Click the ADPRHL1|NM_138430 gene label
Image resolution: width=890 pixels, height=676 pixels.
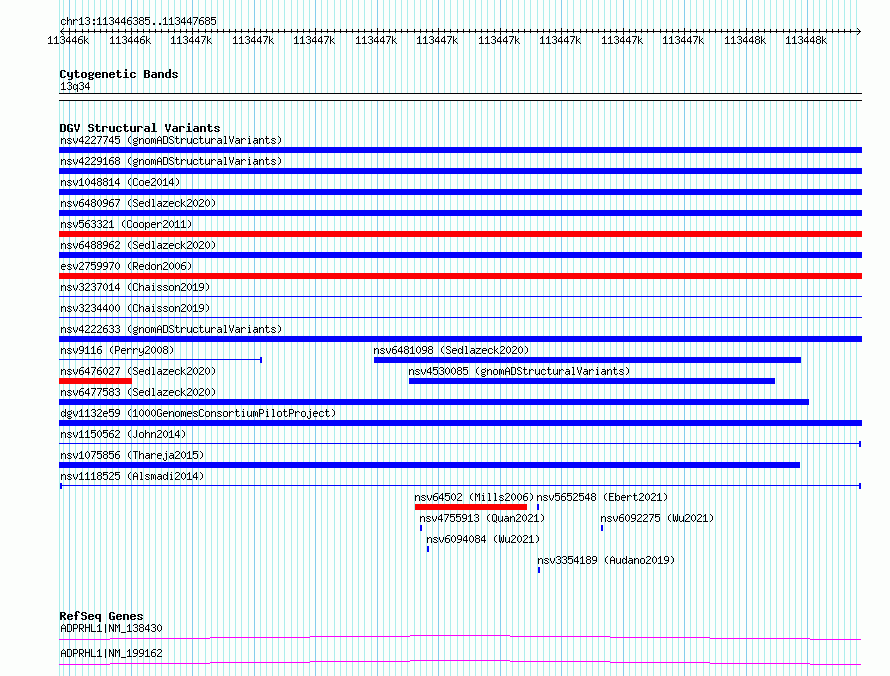[x=111, y=628]
